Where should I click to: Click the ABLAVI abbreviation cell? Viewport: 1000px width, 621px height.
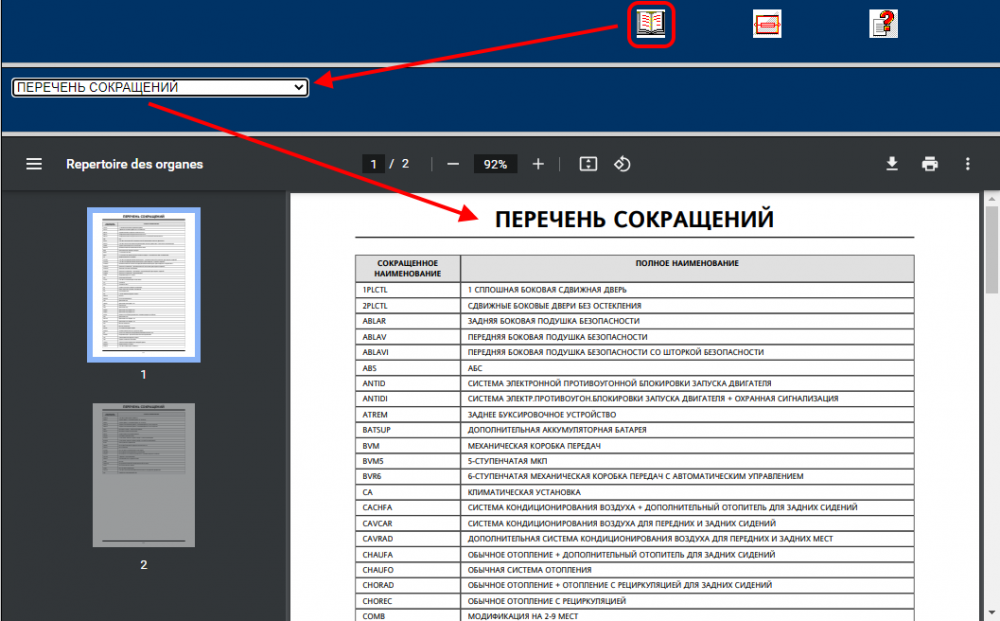click(408, 352)
